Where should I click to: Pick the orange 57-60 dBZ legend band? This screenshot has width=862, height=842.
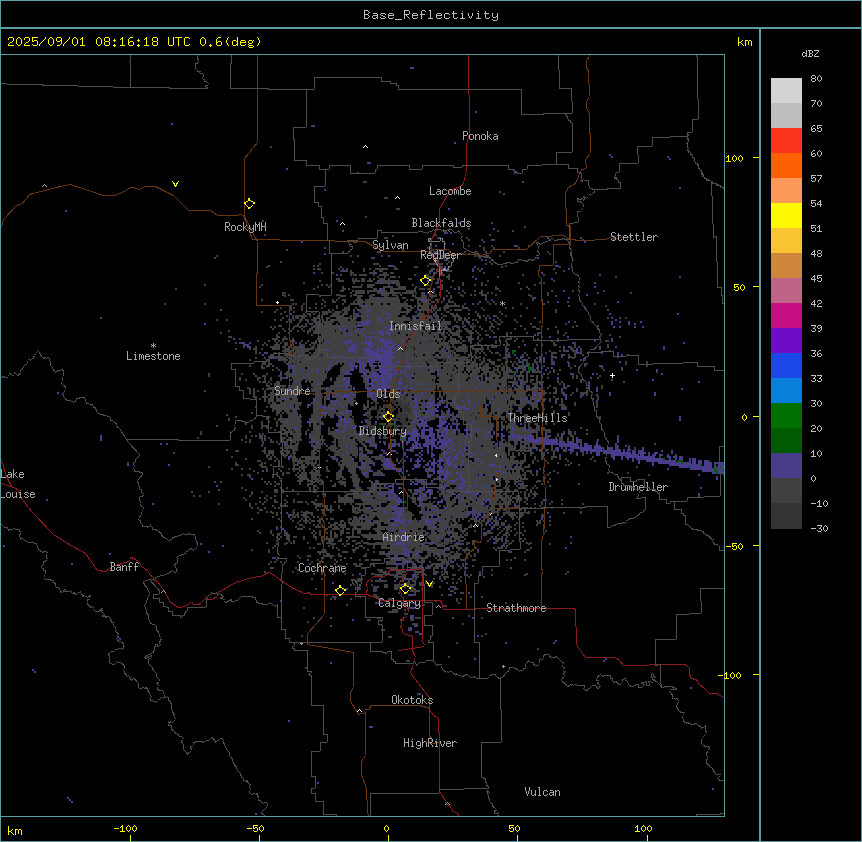click(786, 165)
